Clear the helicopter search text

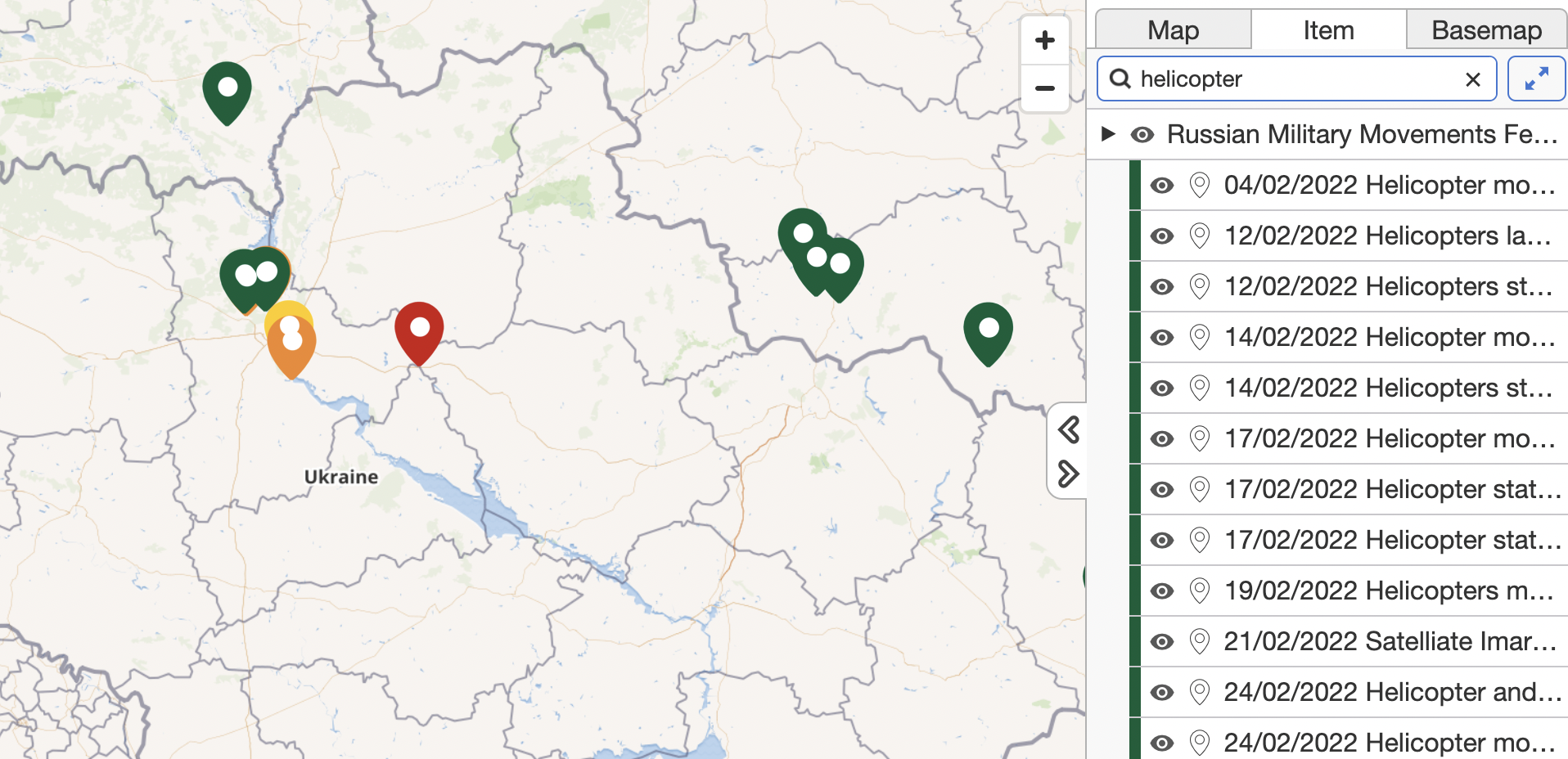click(1472, 79)
